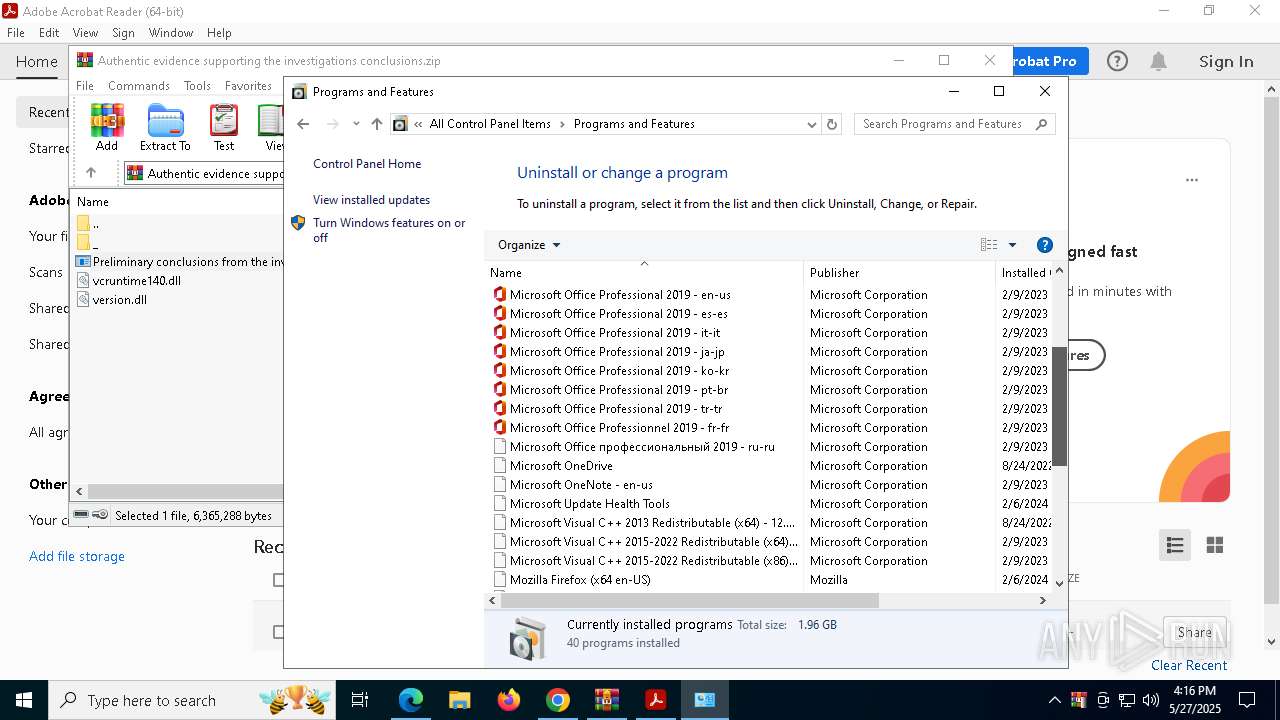The image size is (1280, 720).
Task: Switch to WinRAR on taskbar
Action: tap(607, 700)
